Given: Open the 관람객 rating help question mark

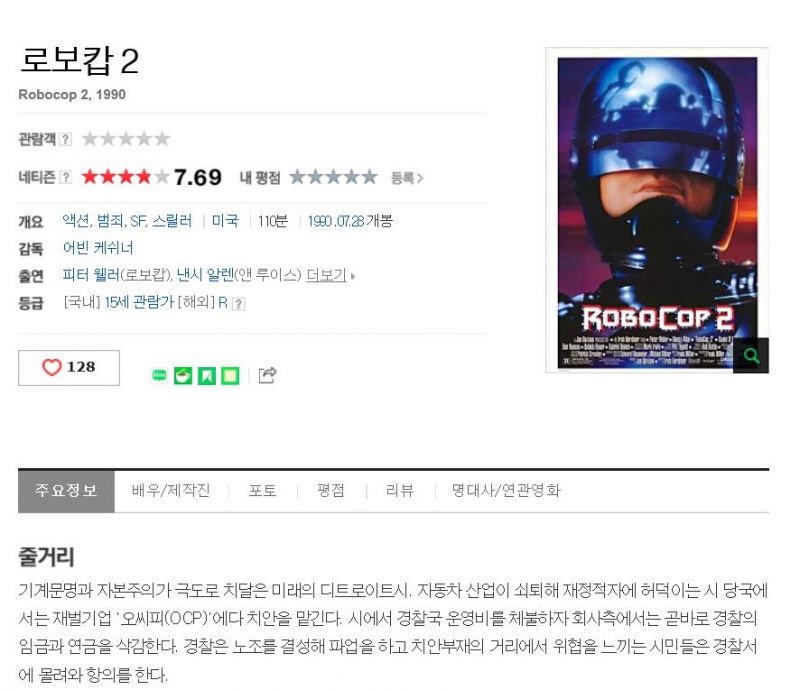Looking at the screenshot, I should [x=66, y=139].
